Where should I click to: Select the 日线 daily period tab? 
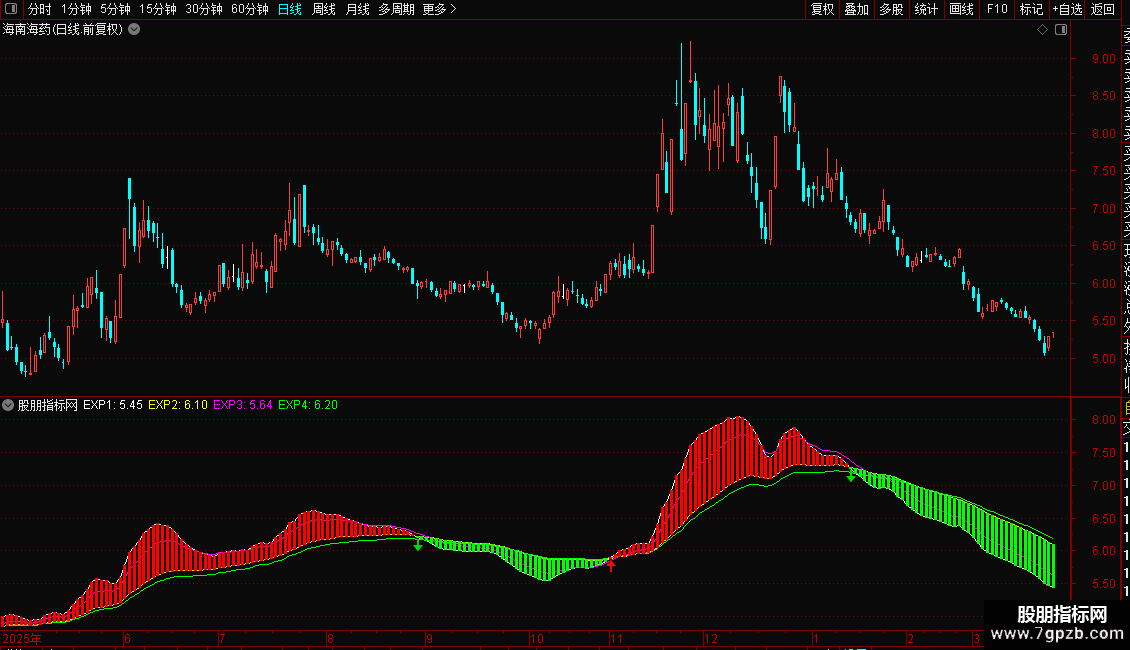coord(290,9)
